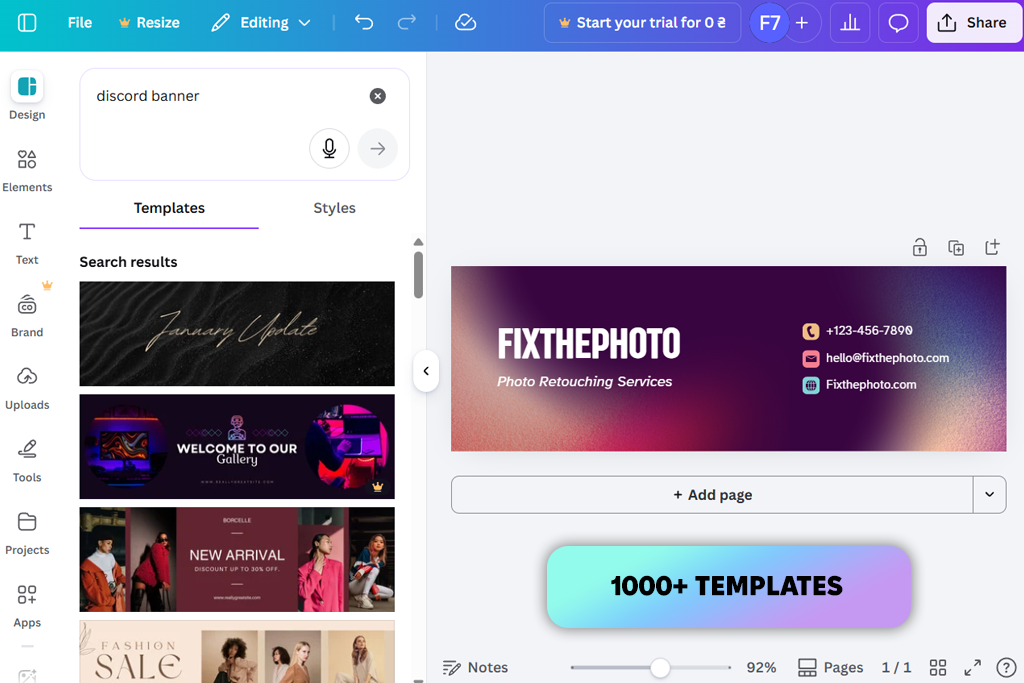Open the Tools panel
Image resolution: width=1024 pixels, height=683 pixels.
click(27, 460)
